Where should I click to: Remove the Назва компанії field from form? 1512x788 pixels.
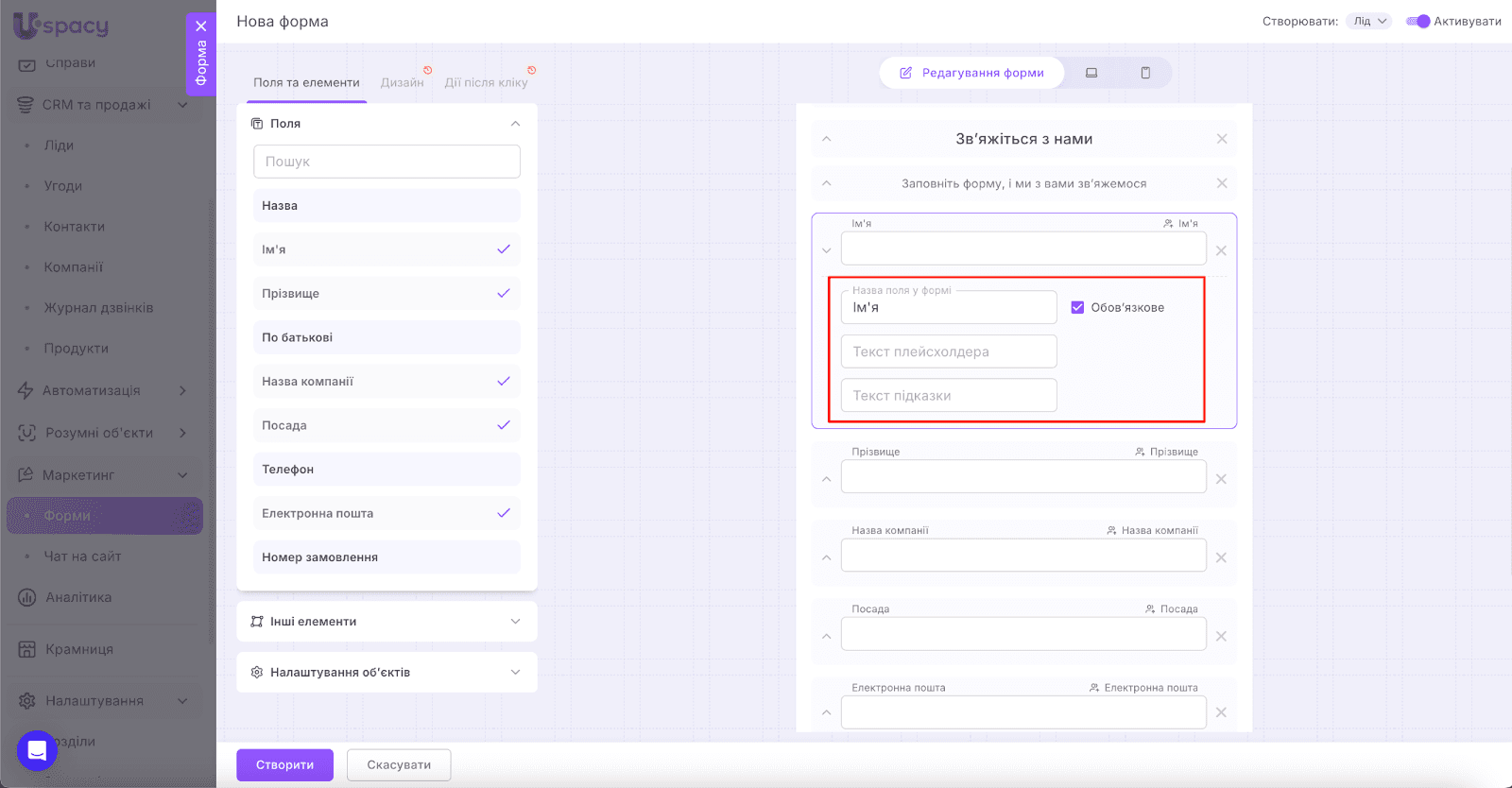[x=1221, y=557]
